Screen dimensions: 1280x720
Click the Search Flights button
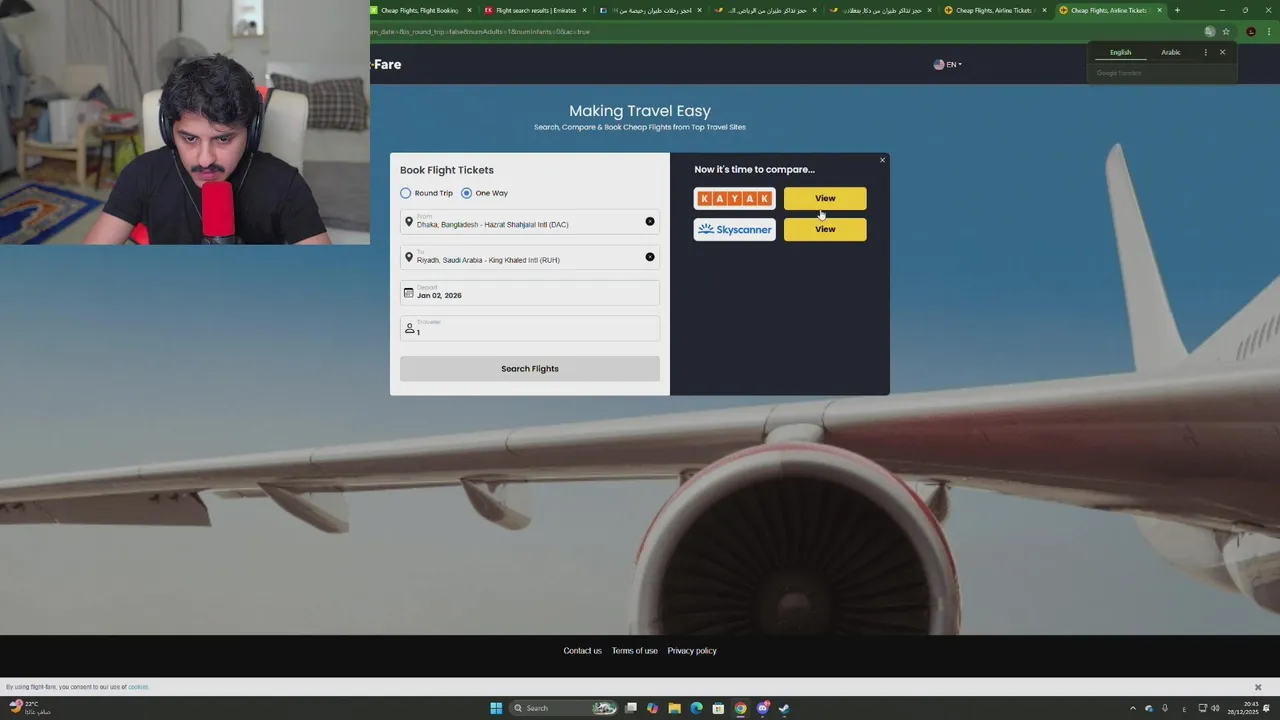click(530, 369)
